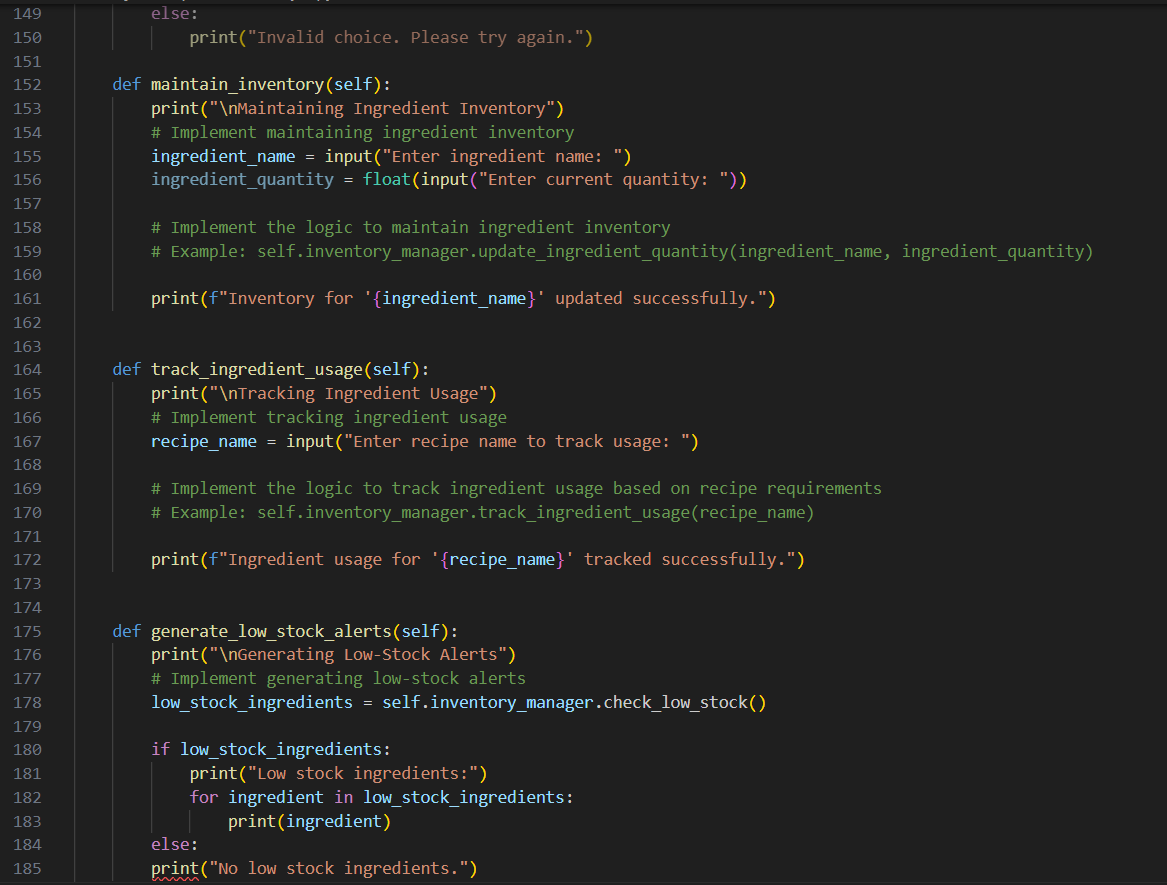Click the if keyword on line 180

click(161, 750)
